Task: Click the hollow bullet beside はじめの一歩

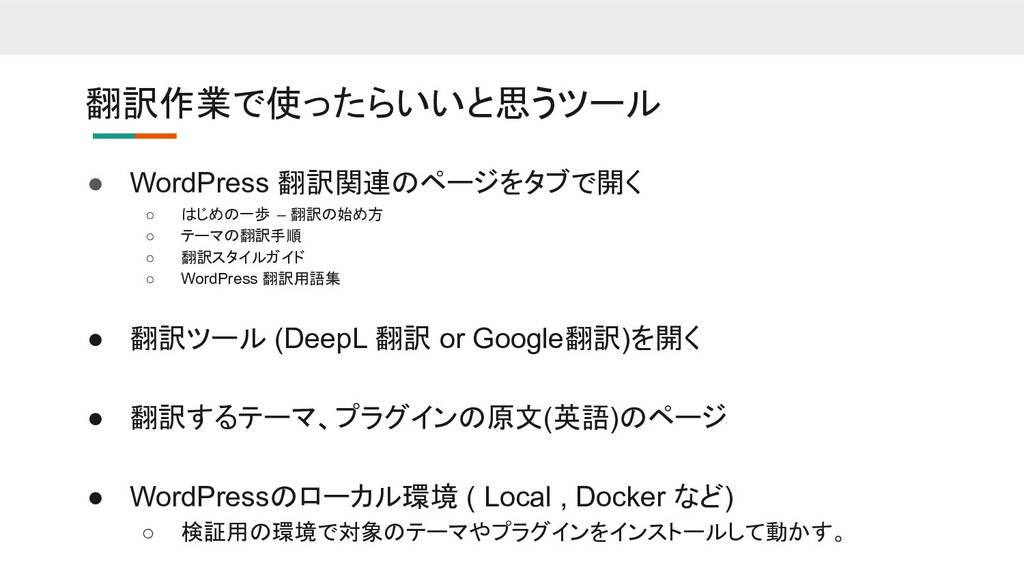Action: [150, 215]
